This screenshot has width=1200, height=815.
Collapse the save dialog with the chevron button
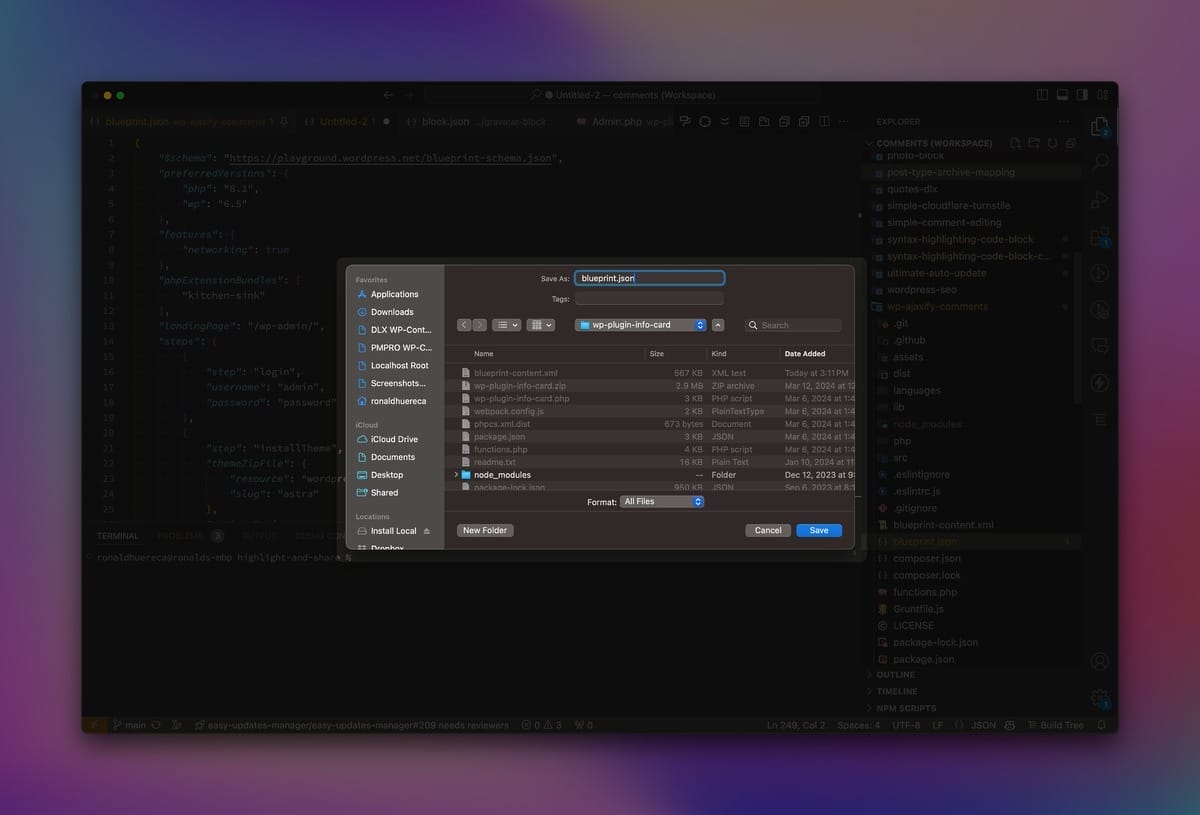coord(718,325)
